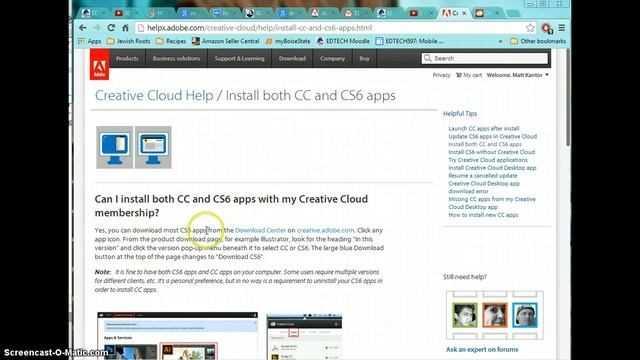Open the browser home page icon

click(x=125, y=28)
